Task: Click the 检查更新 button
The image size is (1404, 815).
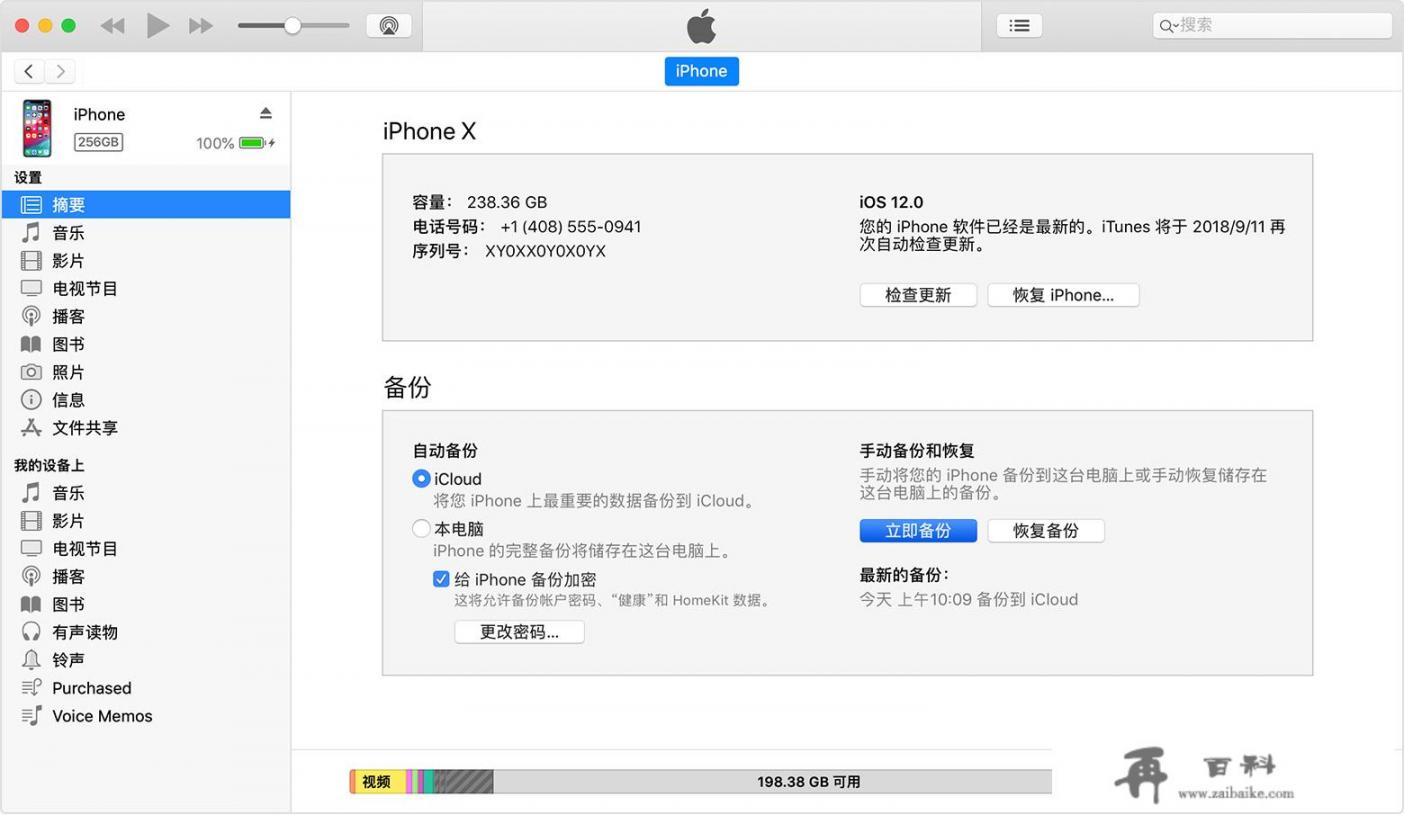Action: 918,295
